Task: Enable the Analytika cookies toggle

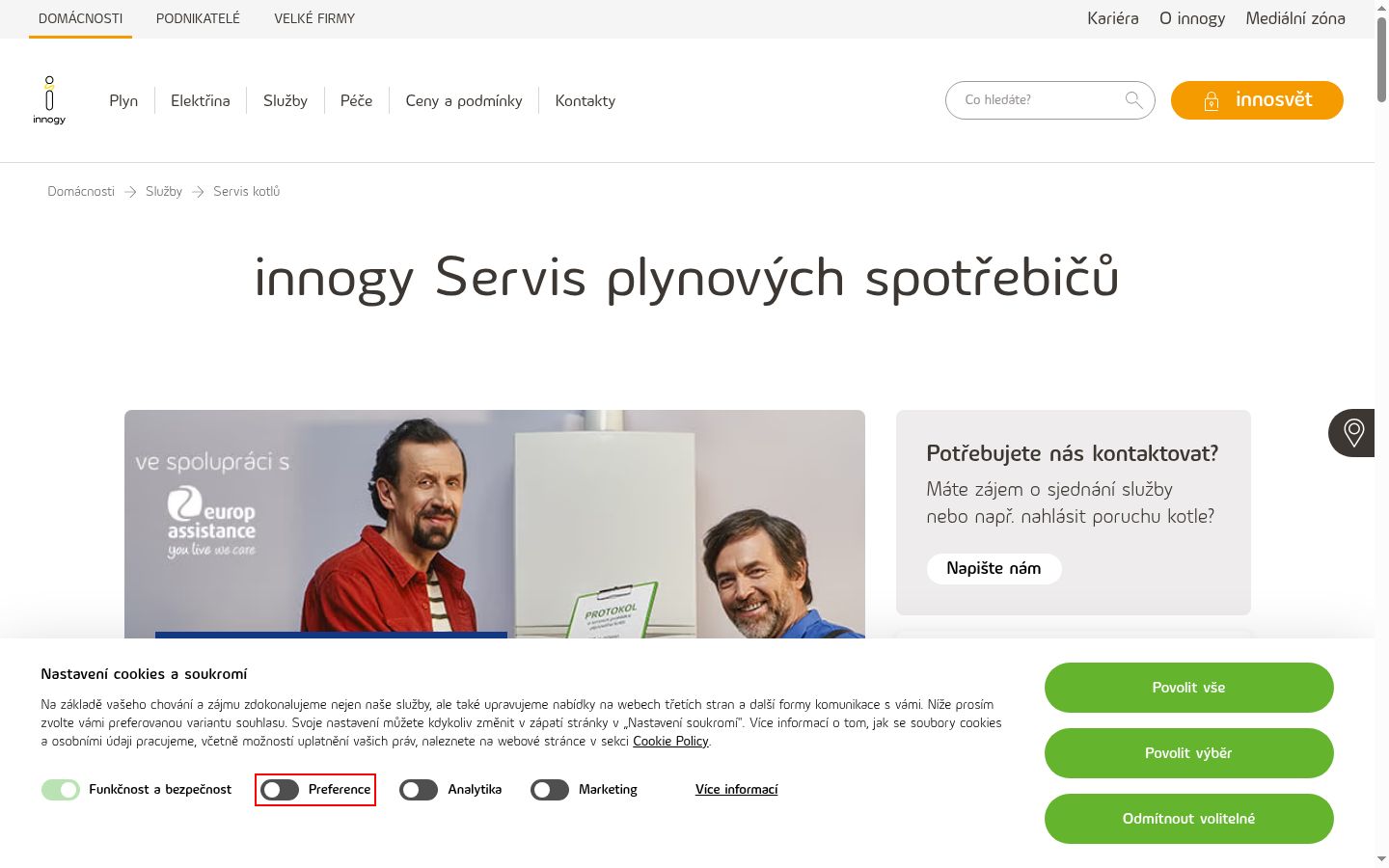Action: click(x=419, y=790)
